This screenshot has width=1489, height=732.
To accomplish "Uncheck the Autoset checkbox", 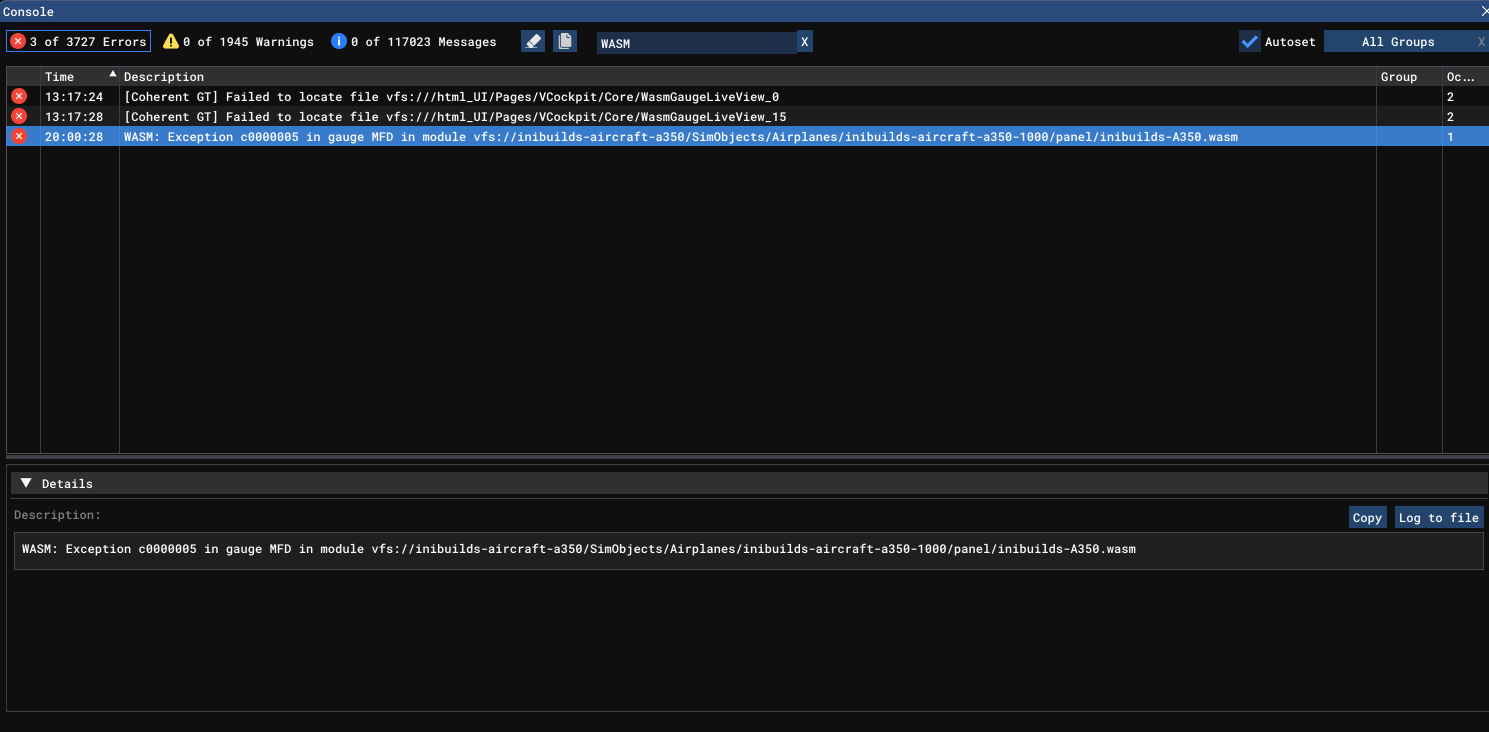I will pyautogui.click(x=1249, y=41).
